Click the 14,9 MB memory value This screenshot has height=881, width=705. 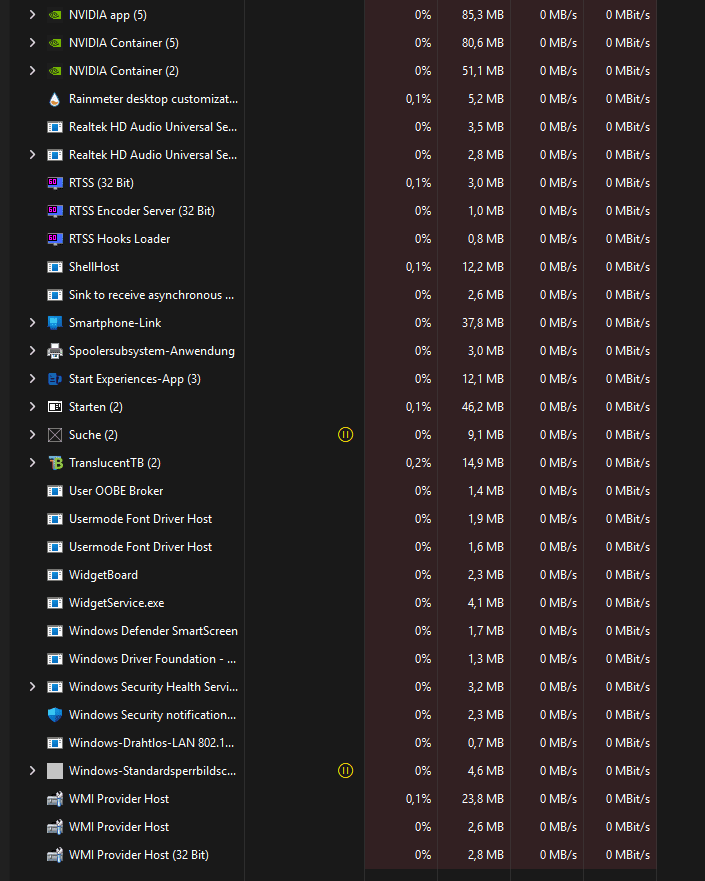483,463
